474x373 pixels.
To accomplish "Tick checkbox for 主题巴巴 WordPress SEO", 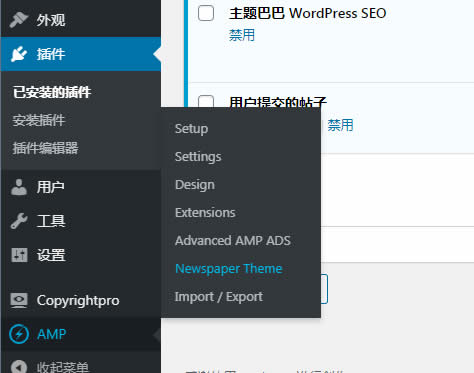I will click(206, 13).
